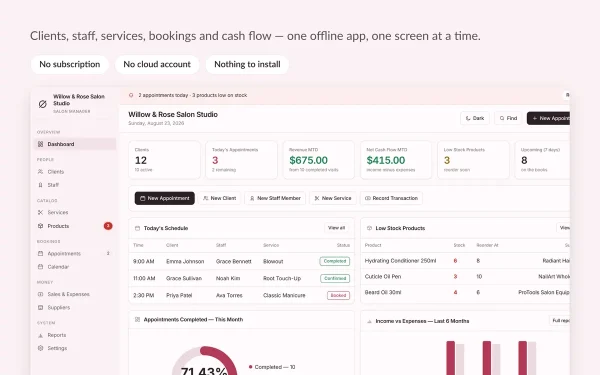Click the alert icon in notification banner
Viewport: 600px width, 375px height.
pyautogui.click(x=131, y=95)
